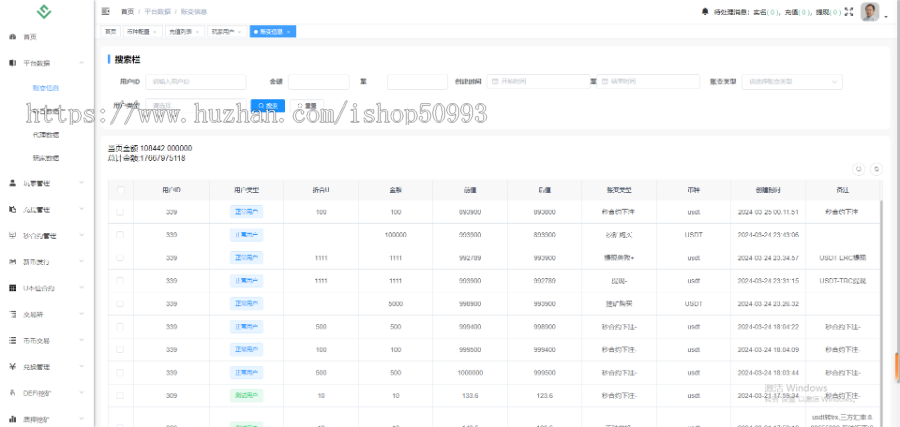Screen dimensions: 900x427
Task: Click the rightmost round refresh table icon
Action: 876,169
